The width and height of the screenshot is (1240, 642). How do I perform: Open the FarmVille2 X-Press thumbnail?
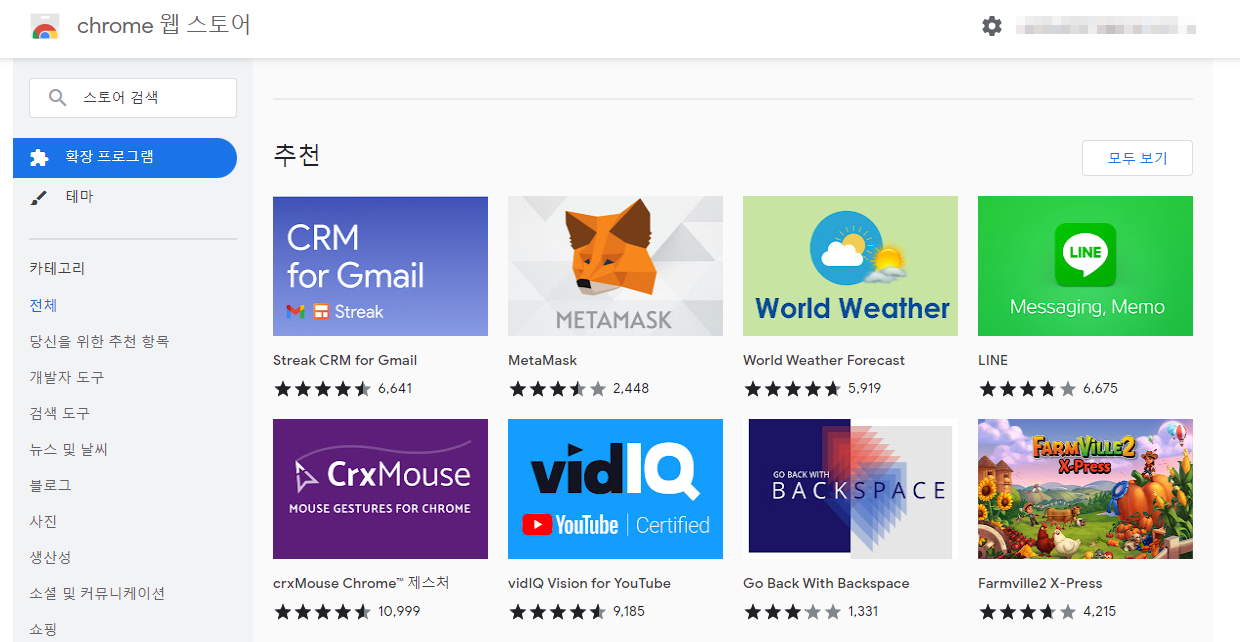tap(1085, 489)
